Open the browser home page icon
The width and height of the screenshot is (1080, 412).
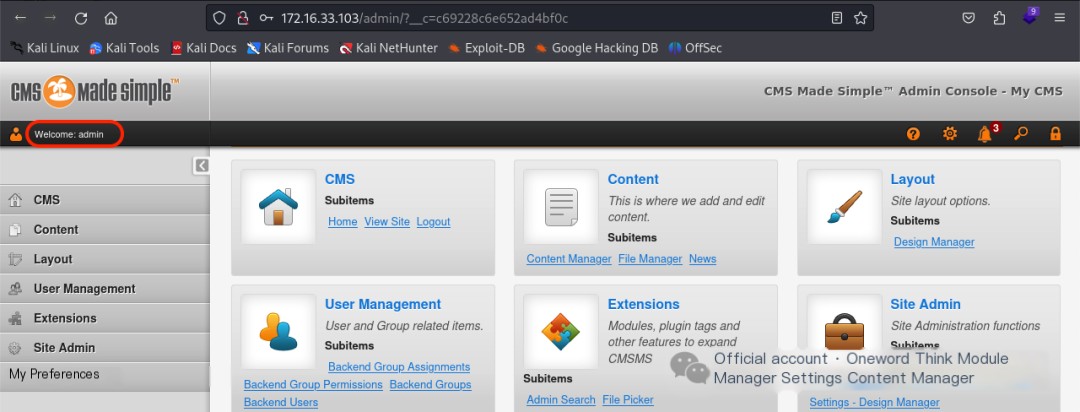pos(111,18)
